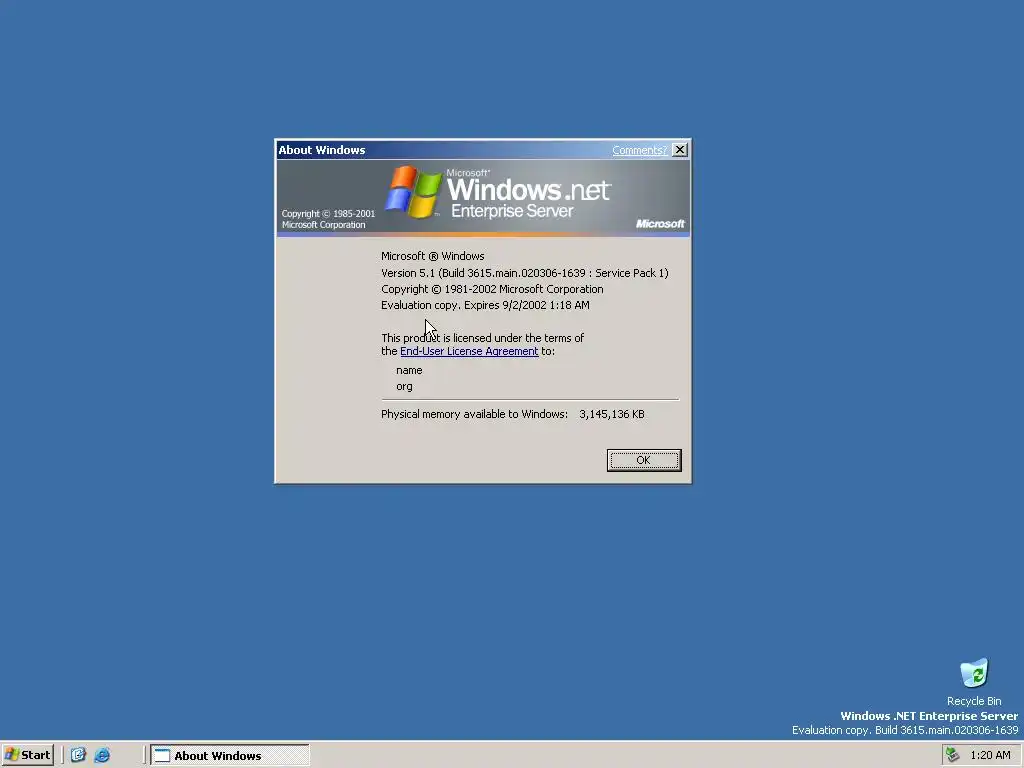Click the Show Desktop quick launch icon
This screenshot has width=1024, height=768.
tap(78, 755)
